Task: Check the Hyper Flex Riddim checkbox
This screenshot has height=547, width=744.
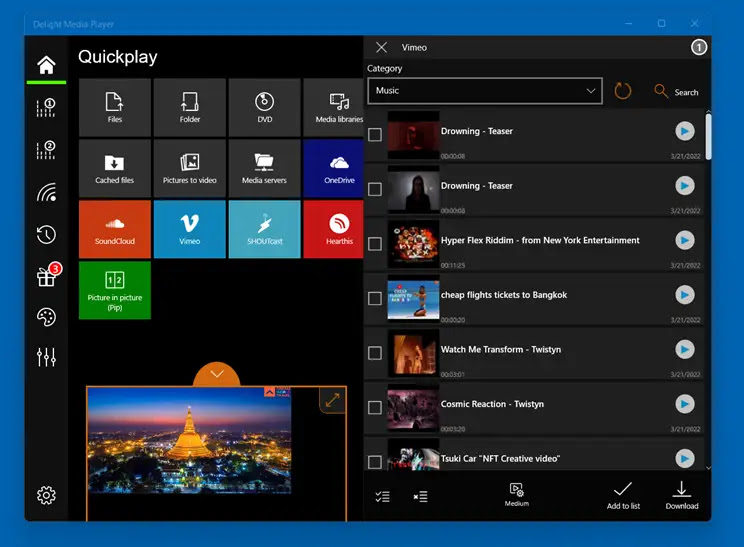Action: 375,244
